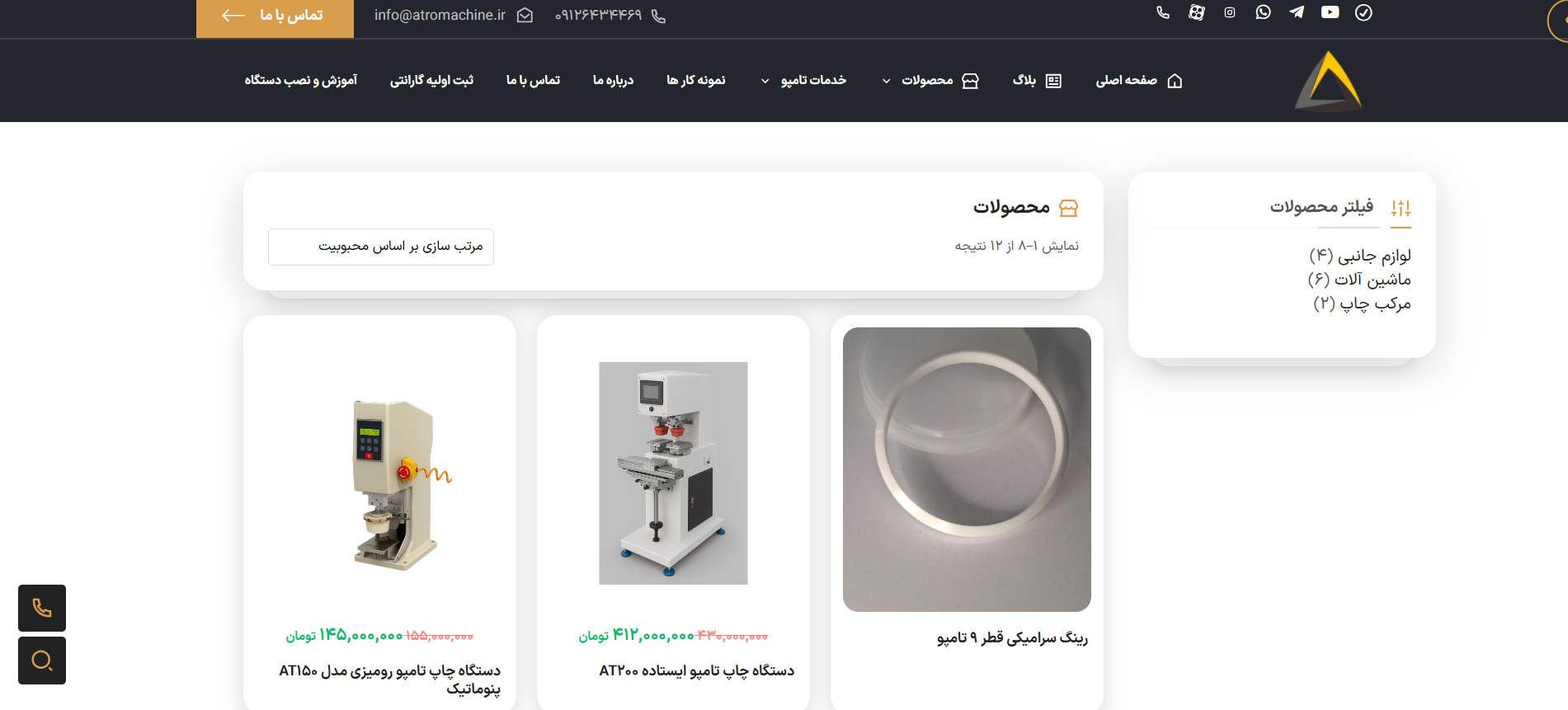Go to the بلاگ menu item

pos(1037,81)
